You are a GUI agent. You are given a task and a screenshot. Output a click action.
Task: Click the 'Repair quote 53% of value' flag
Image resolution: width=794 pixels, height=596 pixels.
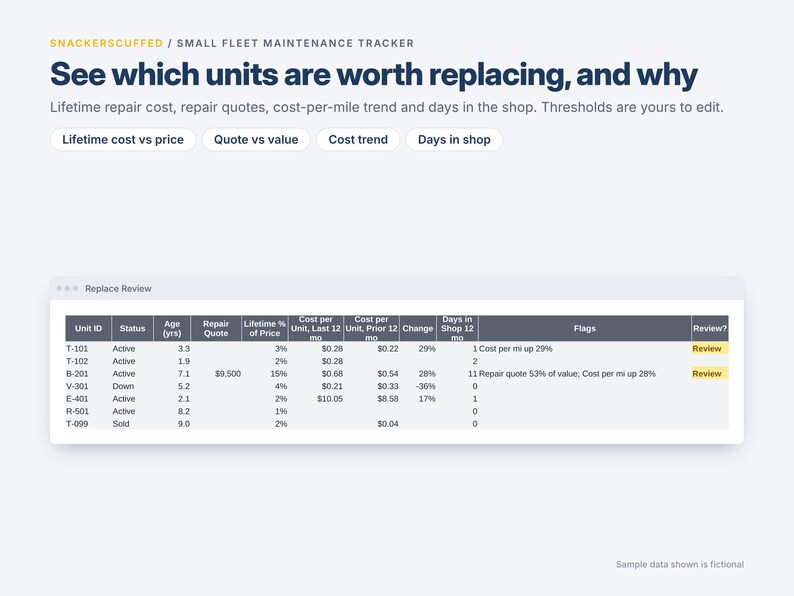(x=529, y=374)
